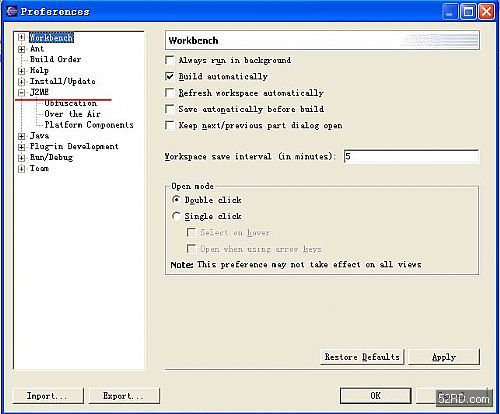Click the Select on hover checkbox
This screenshot has height=414, width=500.
tap(191, 232)
